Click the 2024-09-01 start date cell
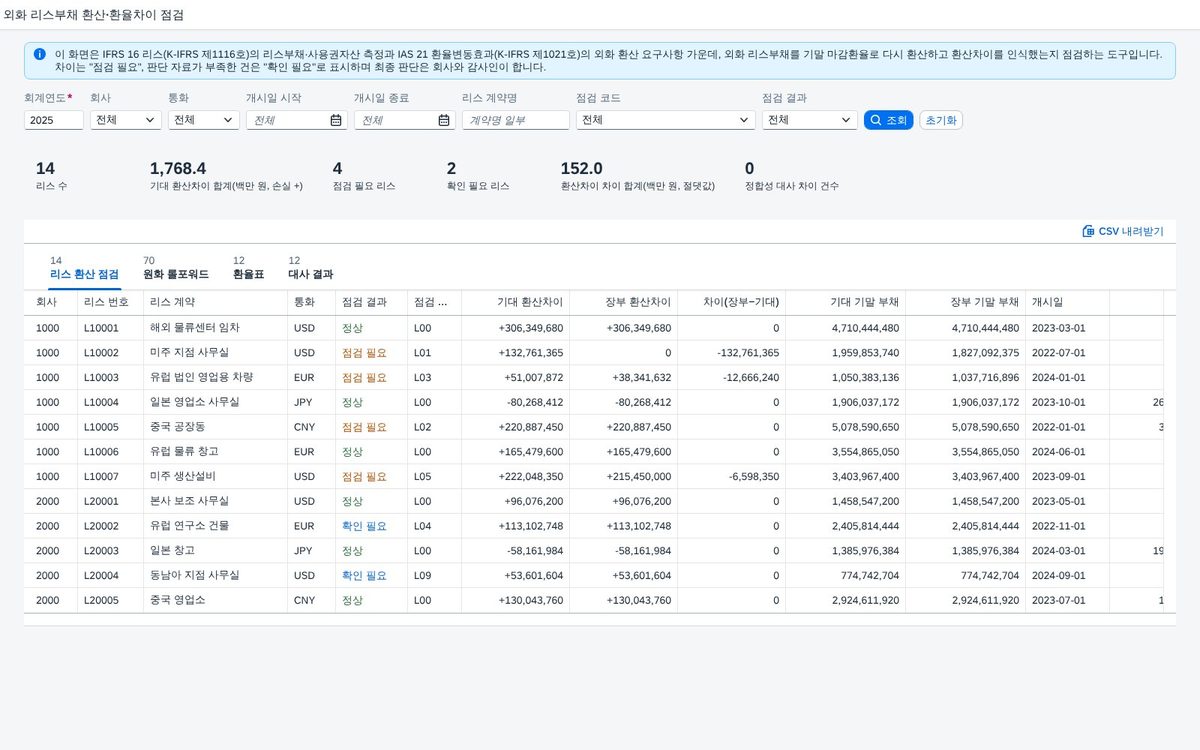 (x=1058, y=576)
